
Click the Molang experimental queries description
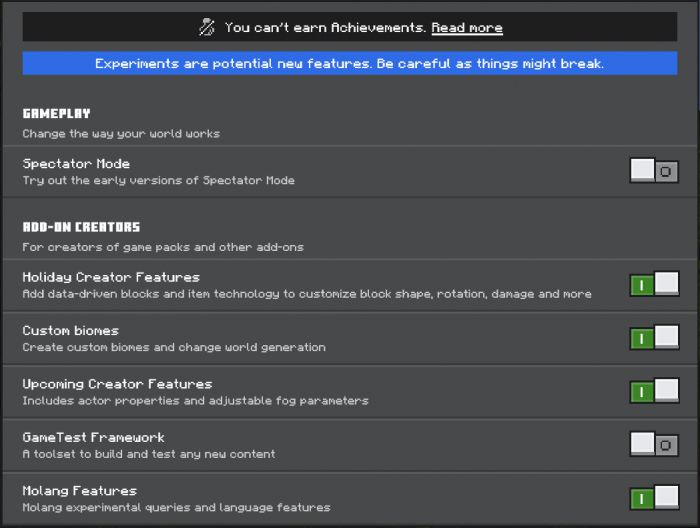176,507
